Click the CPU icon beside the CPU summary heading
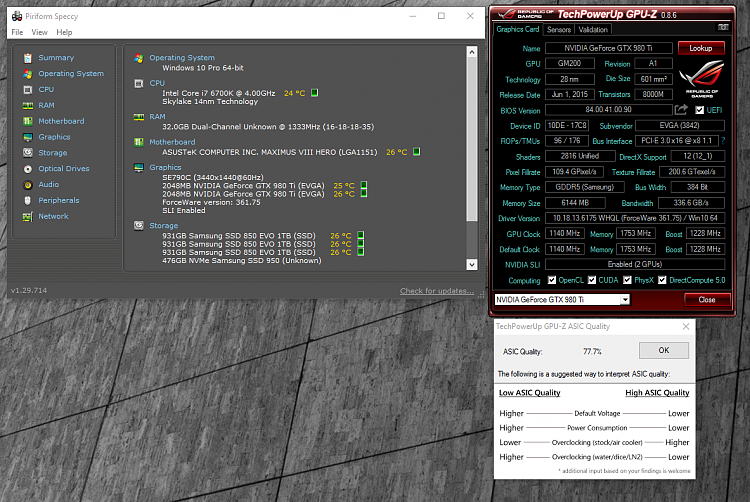Viewport: 750px width, 502px height. [139, 84]
